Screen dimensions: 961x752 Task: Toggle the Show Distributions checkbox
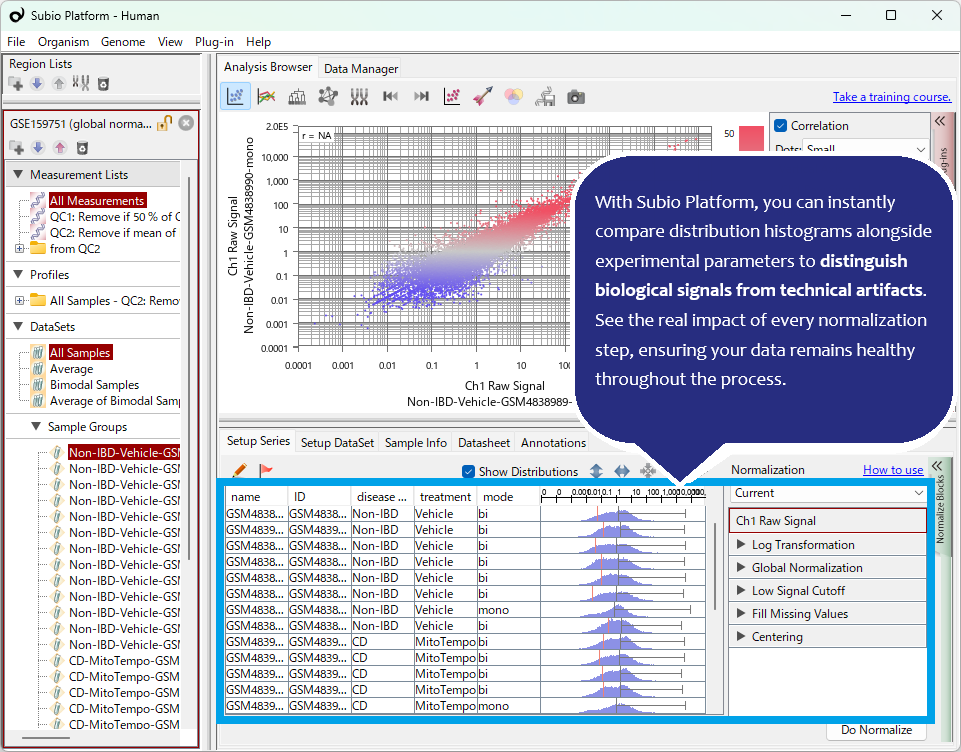(x=468, y=471)
